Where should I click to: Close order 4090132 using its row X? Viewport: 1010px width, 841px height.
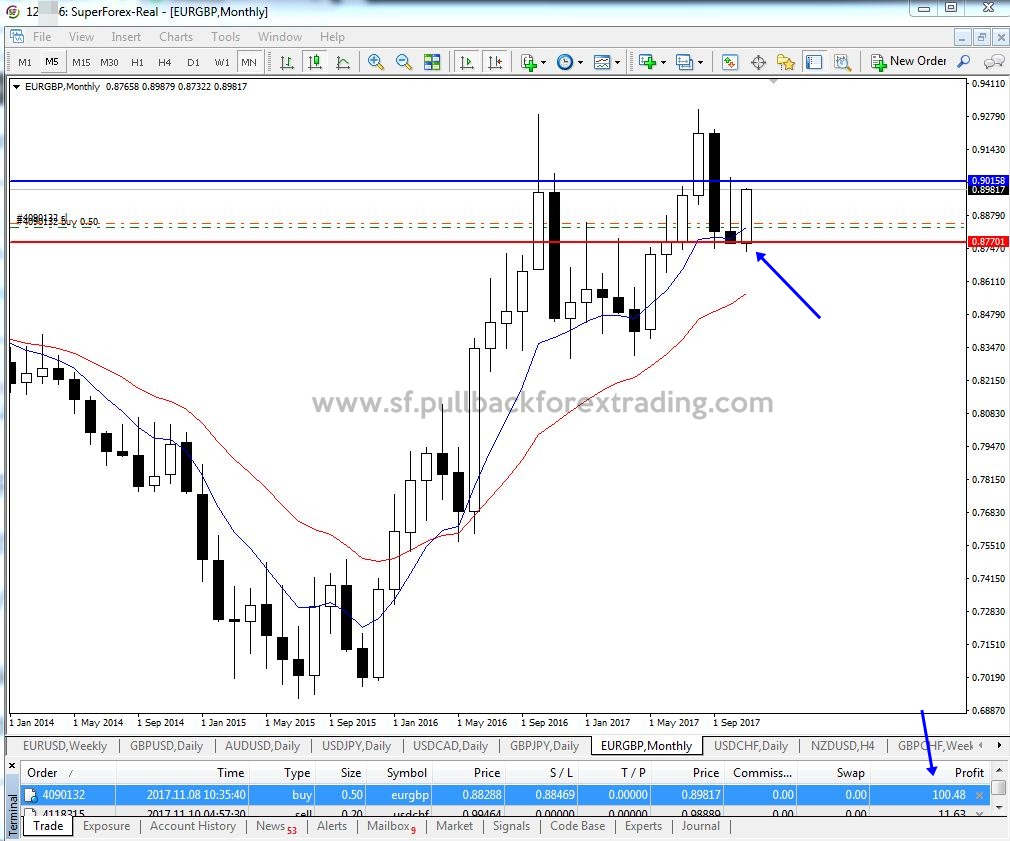pyautogui.click(x=979, y=795)
